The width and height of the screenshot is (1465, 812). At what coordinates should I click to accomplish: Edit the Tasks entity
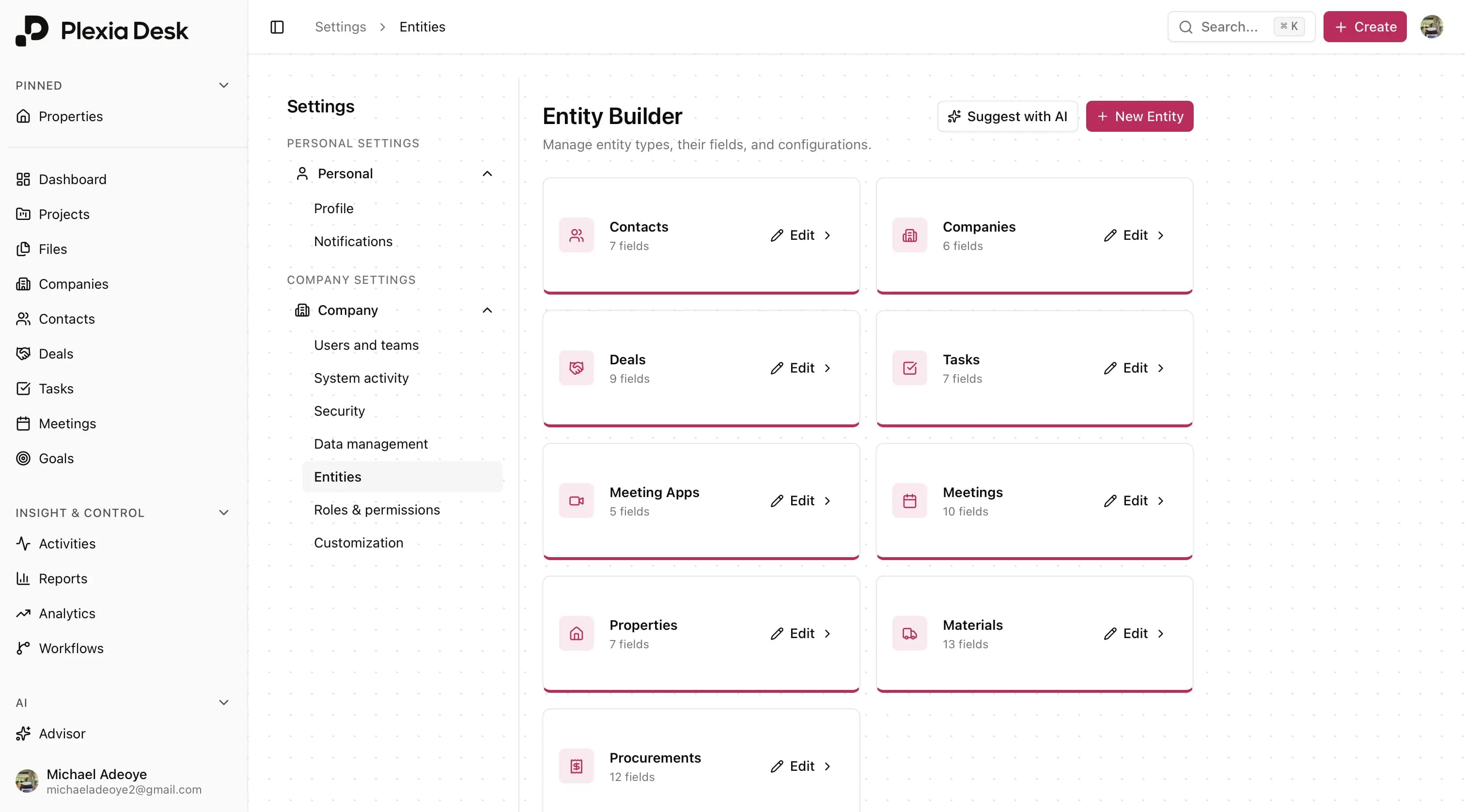coord(1134,368)
